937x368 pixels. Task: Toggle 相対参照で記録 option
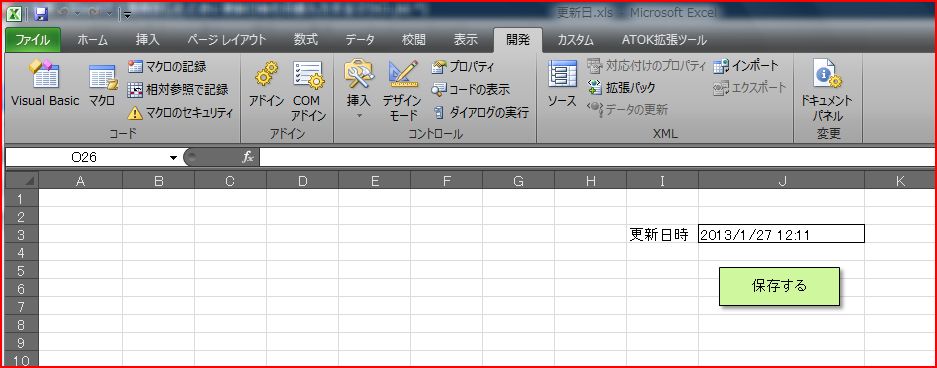click(178, 90)
